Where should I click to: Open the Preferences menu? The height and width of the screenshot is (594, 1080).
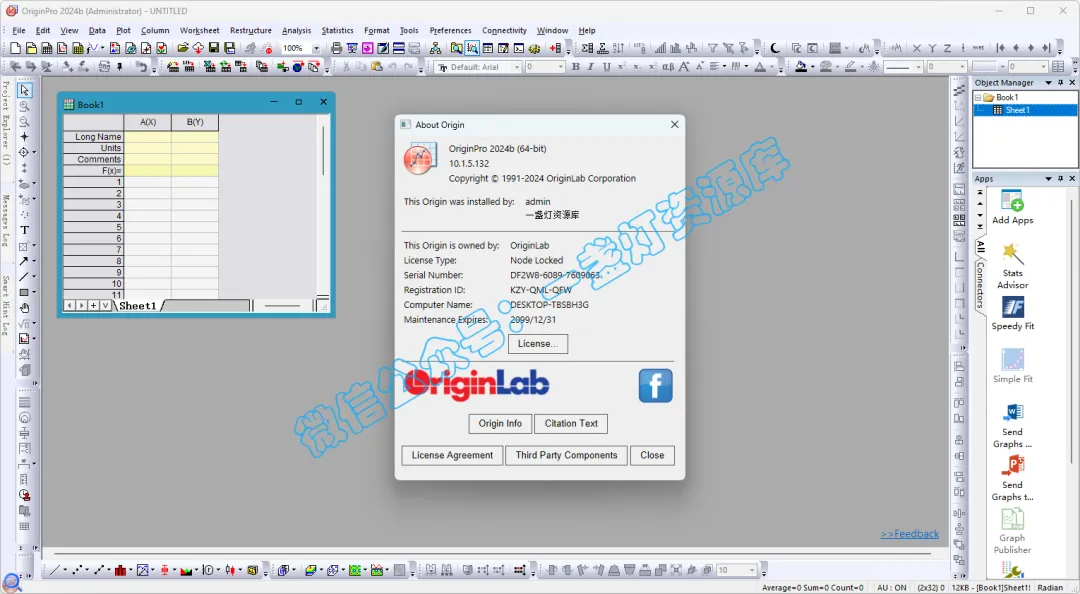pos(450,30)
